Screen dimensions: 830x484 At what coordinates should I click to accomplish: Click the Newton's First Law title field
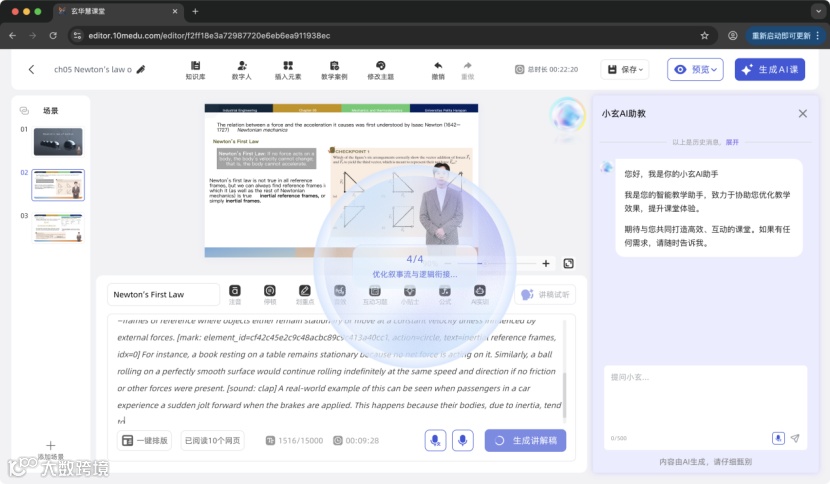pos(163,294)
